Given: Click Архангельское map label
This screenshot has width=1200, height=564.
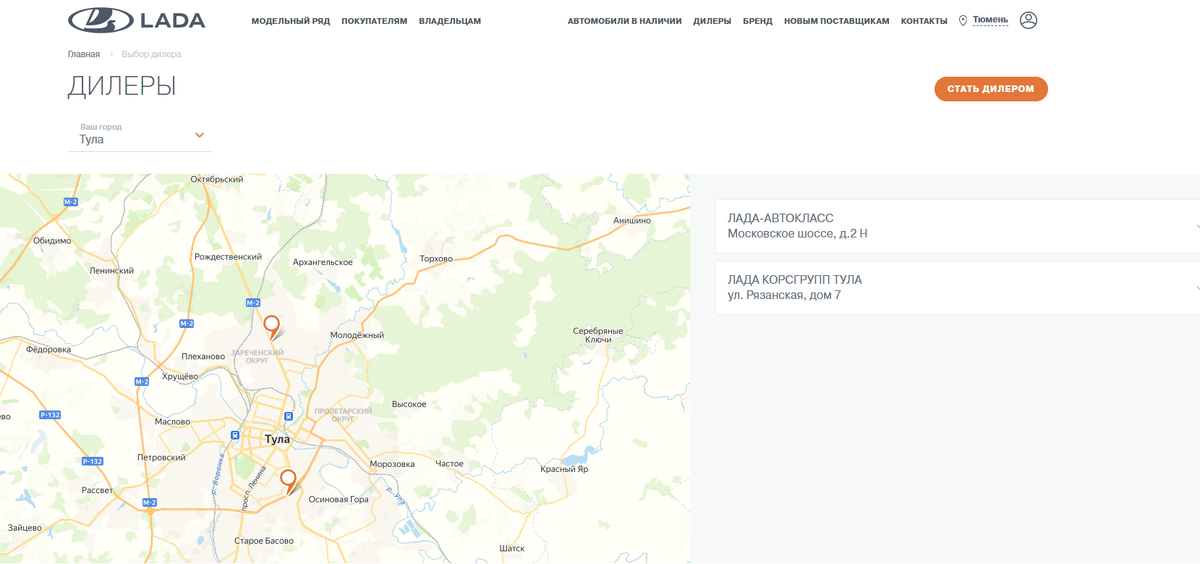Looking at the screenshot, I should point(321,262).
